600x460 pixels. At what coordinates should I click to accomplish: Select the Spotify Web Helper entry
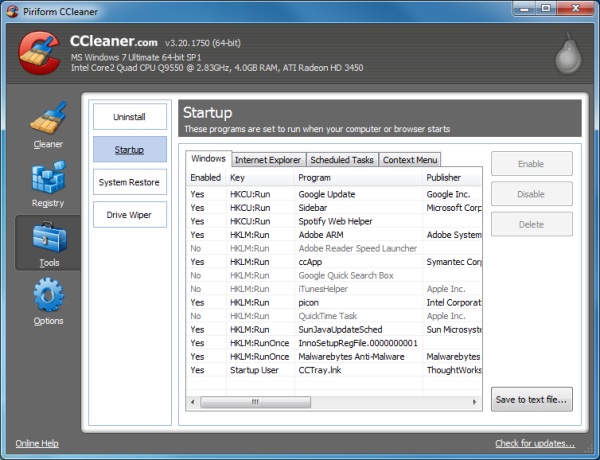(x=334, y=221)
